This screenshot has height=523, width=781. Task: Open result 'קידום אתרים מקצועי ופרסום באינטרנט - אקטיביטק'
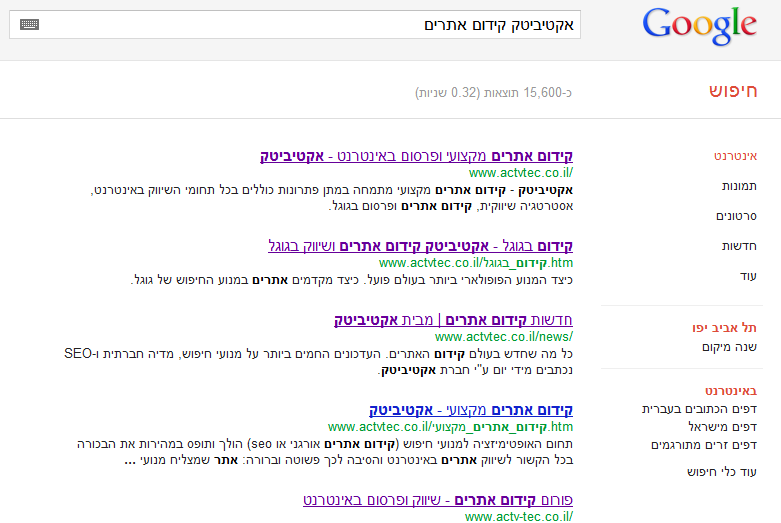[416, 156]
